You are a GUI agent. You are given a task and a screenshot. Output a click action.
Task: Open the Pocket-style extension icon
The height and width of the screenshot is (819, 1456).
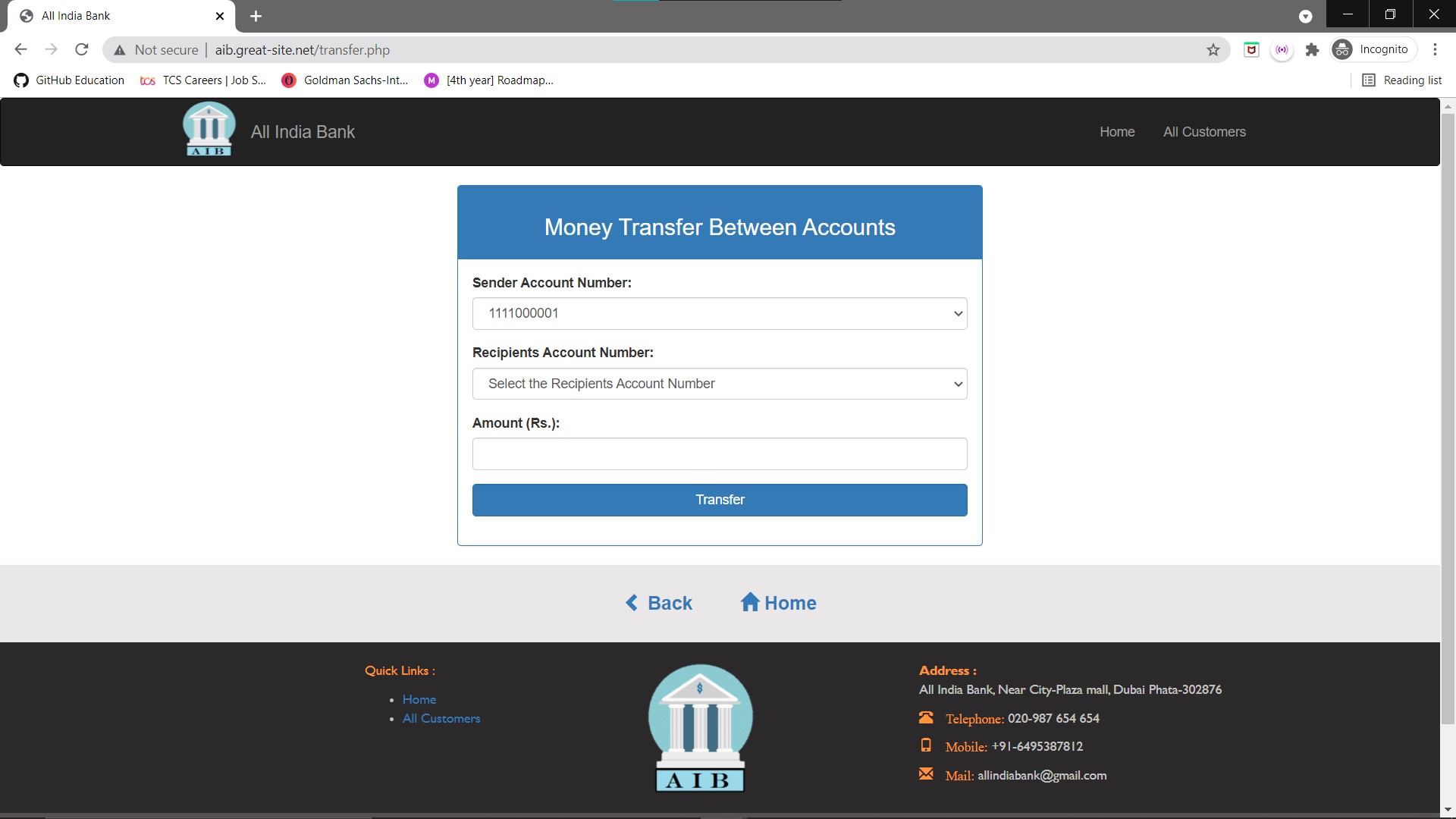[1251, 49]
